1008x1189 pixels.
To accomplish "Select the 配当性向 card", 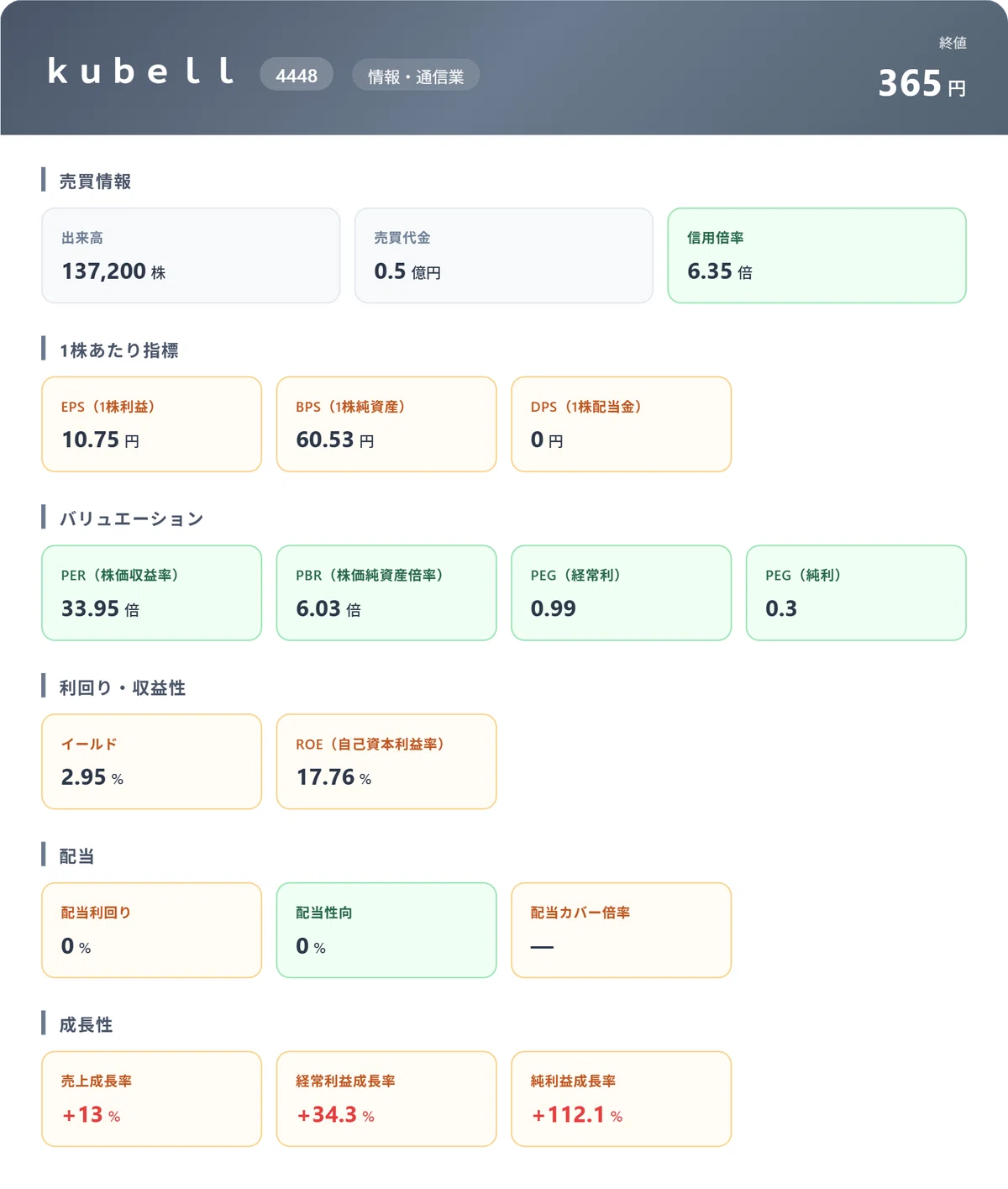I will (x=386, y=930).
